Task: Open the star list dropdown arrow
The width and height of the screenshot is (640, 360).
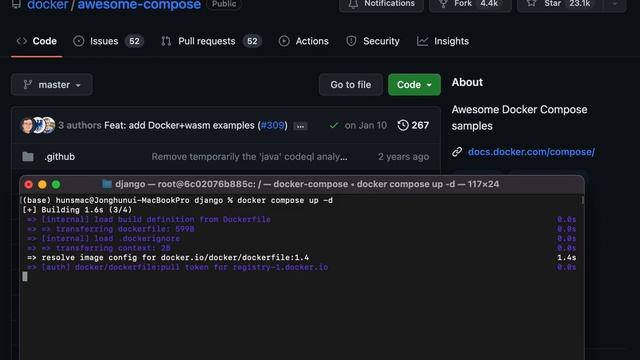Action: pos(615,4)
